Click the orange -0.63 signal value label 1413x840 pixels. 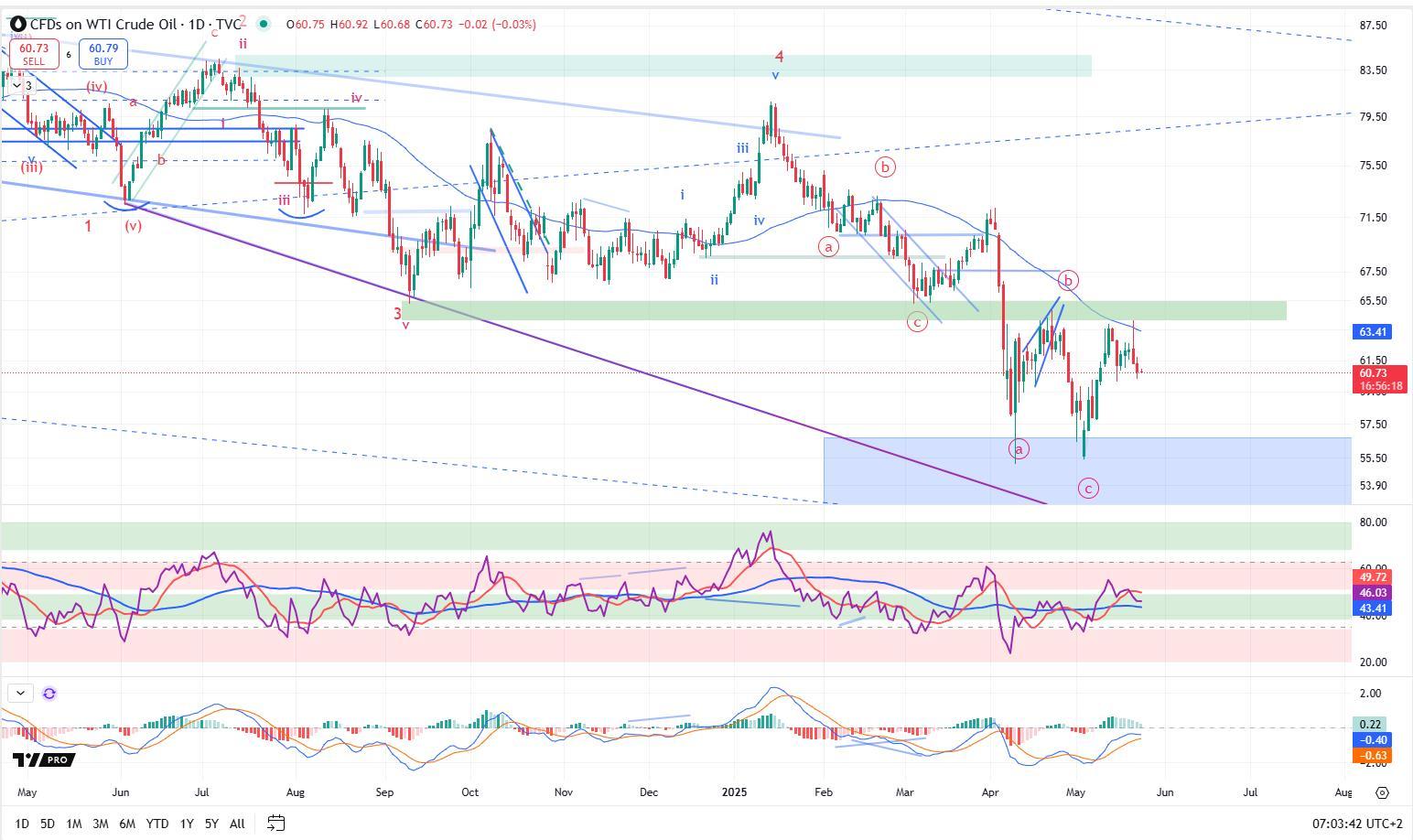1373,755
